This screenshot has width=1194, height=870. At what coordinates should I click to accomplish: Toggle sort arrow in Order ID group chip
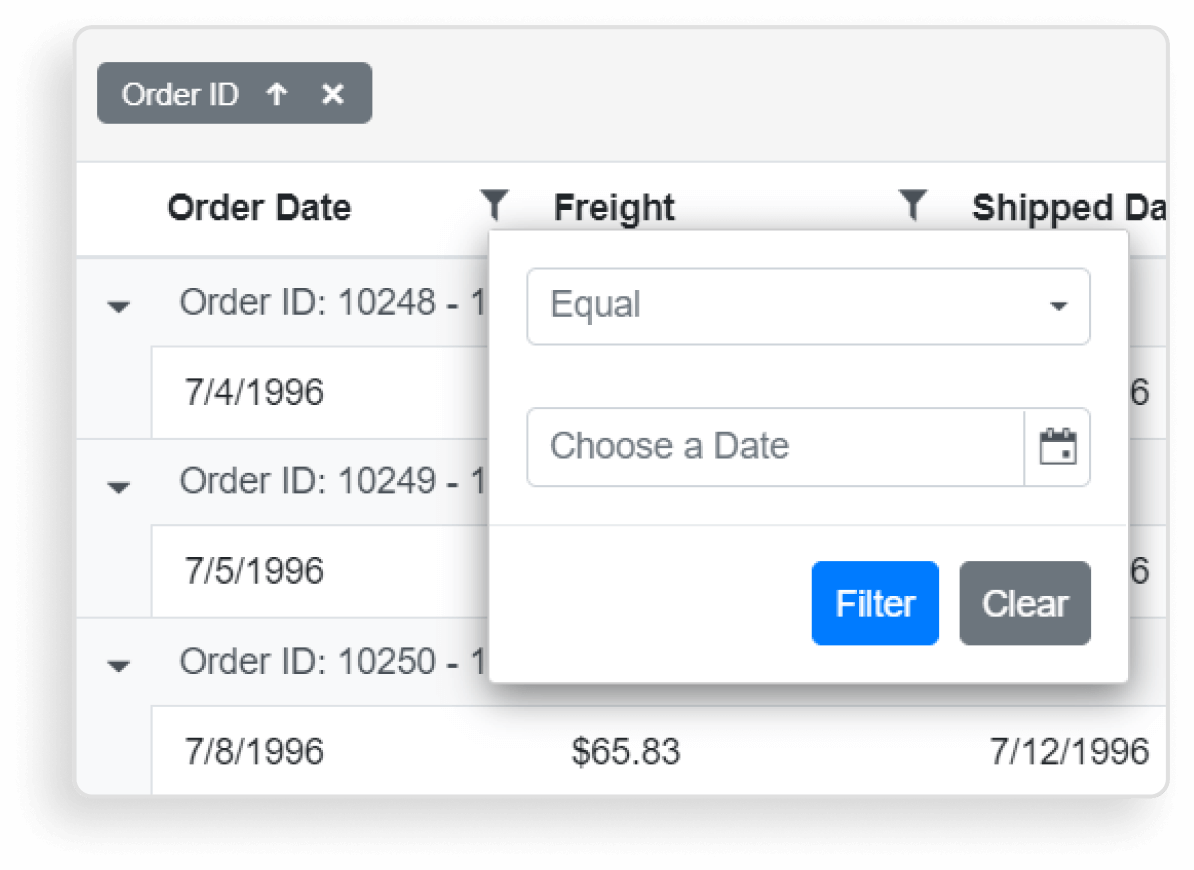(277, 94)
